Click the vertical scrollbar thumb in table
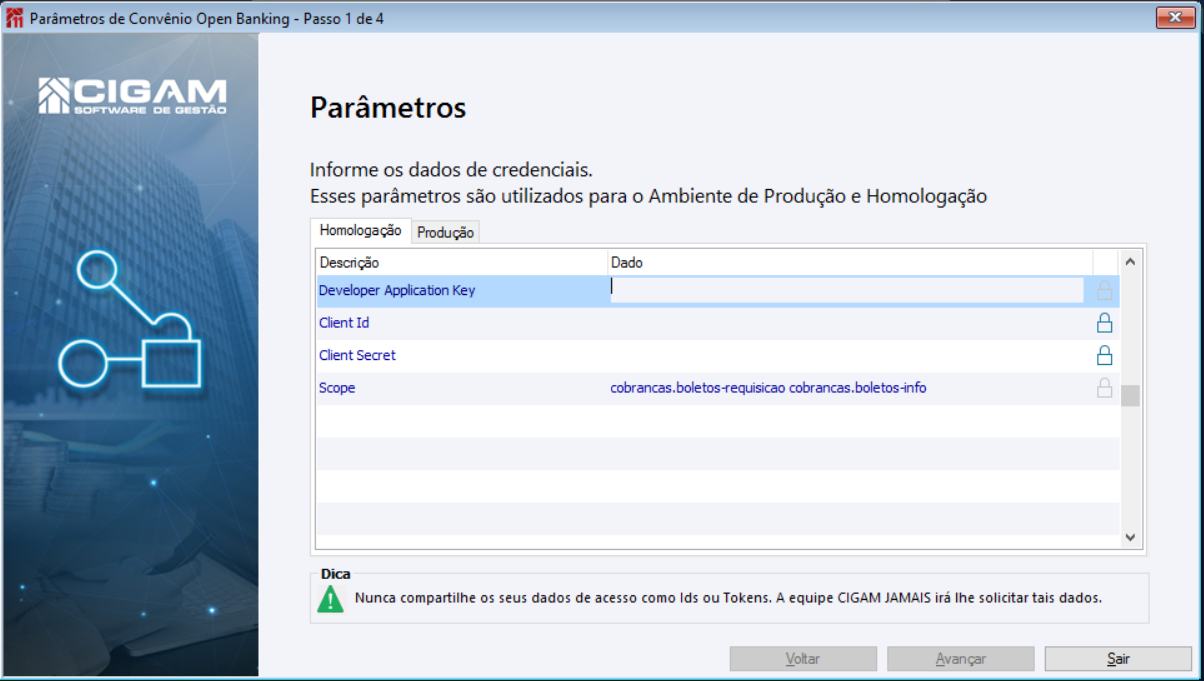 coord(1130,395)
